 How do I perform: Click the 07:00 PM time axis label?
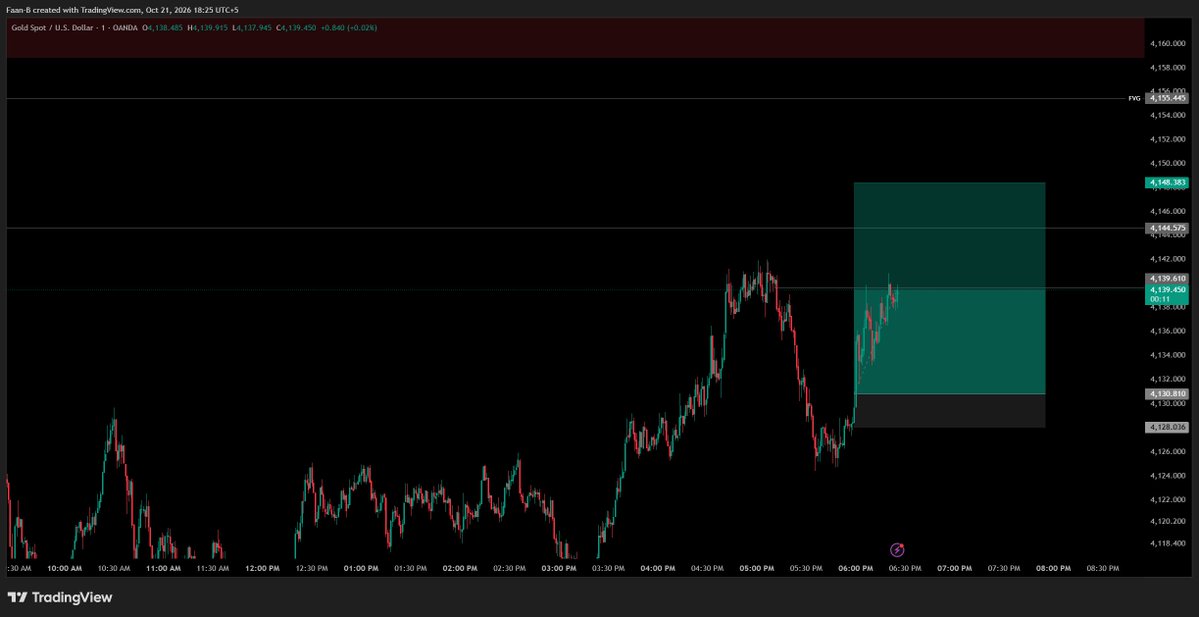point(954,568)
